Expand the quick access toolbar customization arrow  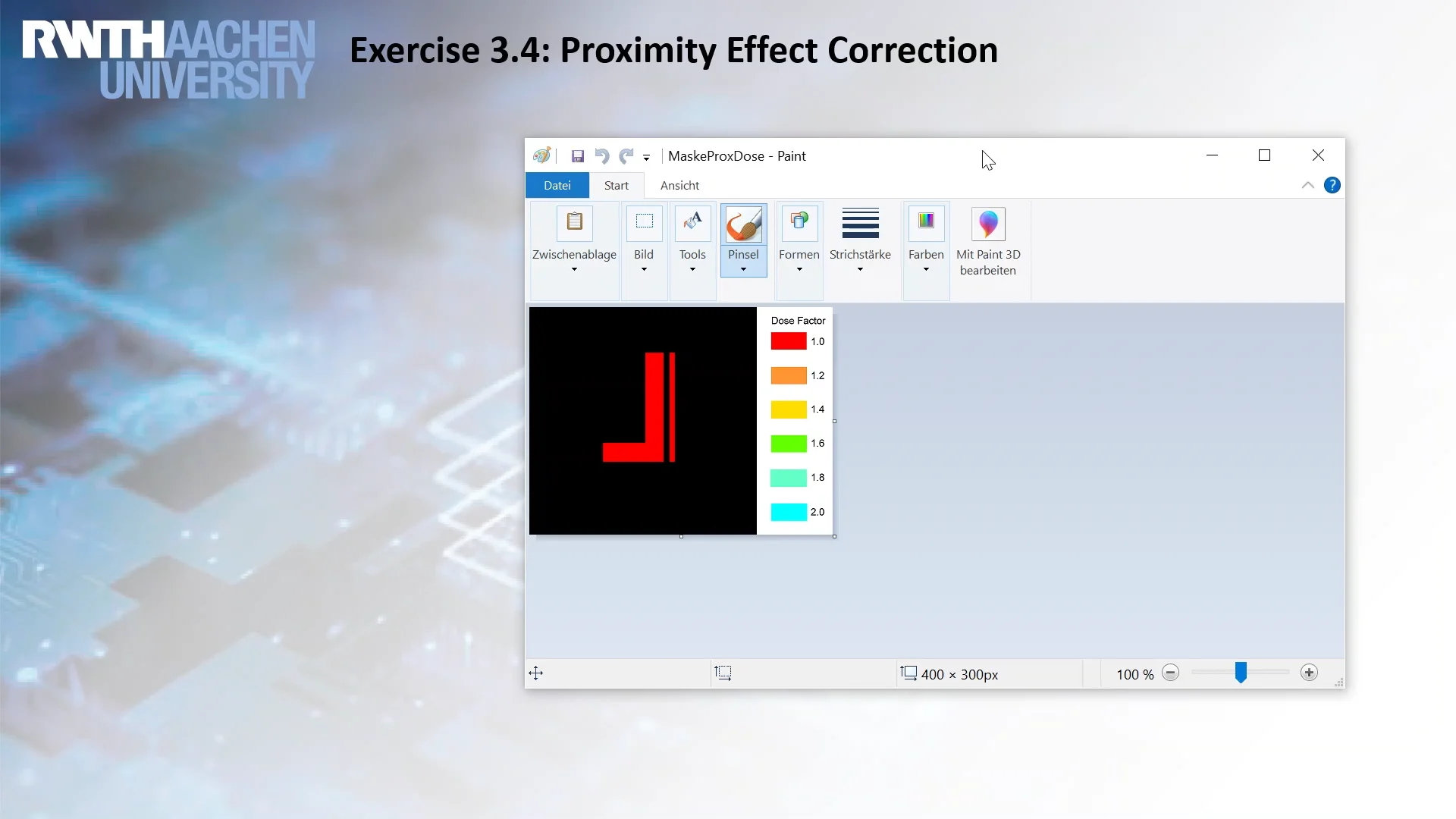647,157
